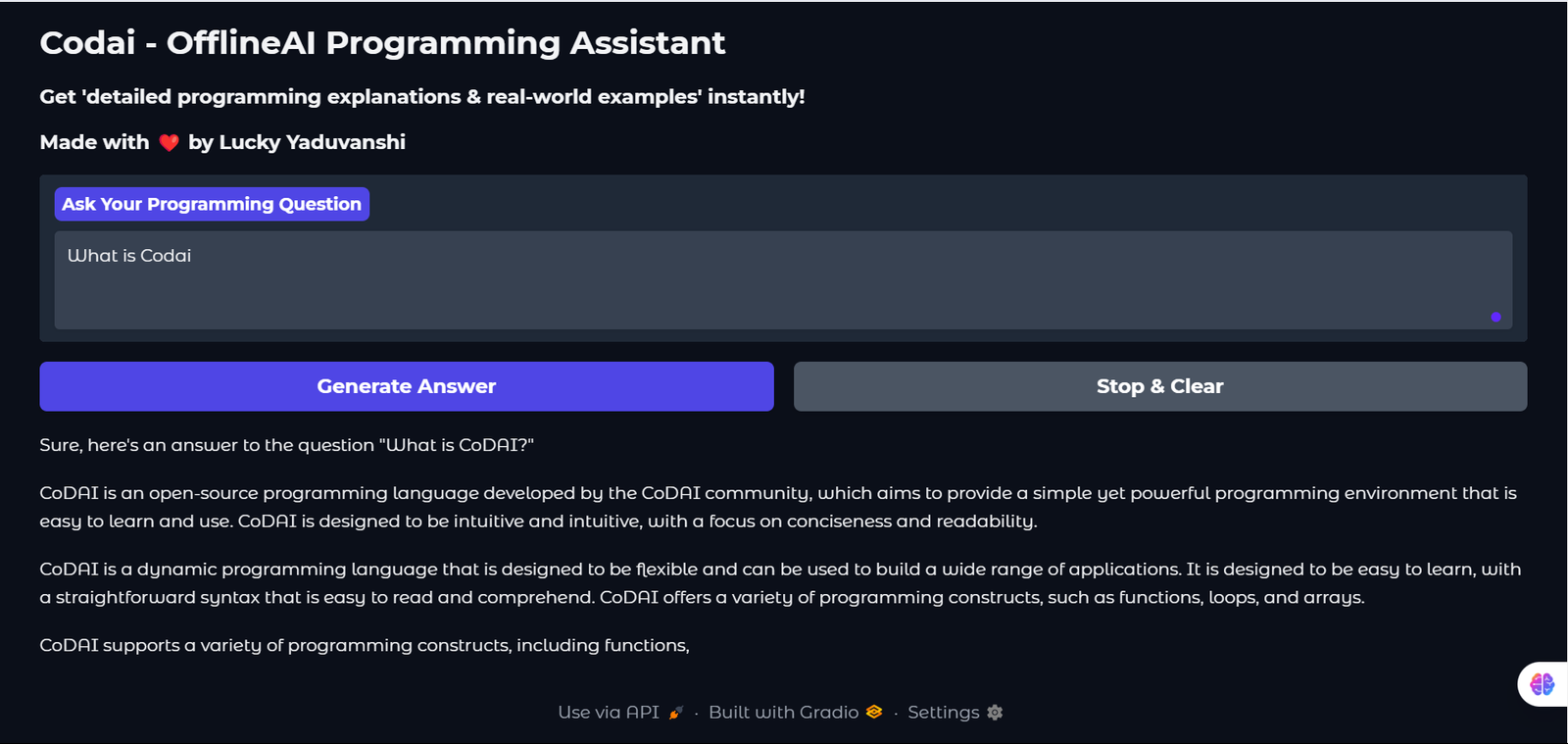The image size is (1568, 744).
Task: Click the Made with by Lucky Yaduvanshi line
Action: pyautogui.click(x=221, y=141)
